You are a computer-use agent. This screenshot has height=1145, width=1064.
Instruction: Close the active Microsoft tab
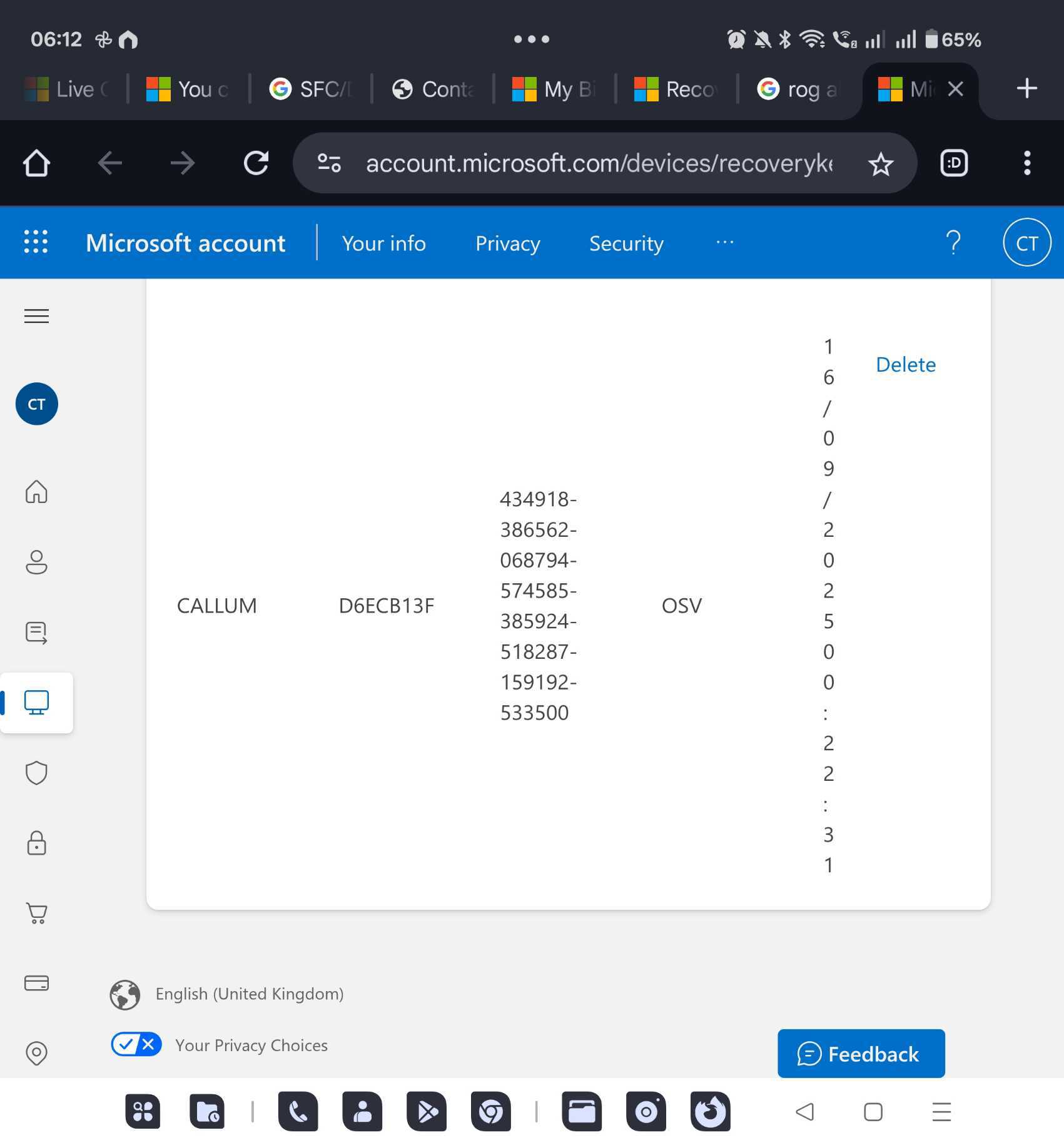pyautogui.click(x=955, y=89)
